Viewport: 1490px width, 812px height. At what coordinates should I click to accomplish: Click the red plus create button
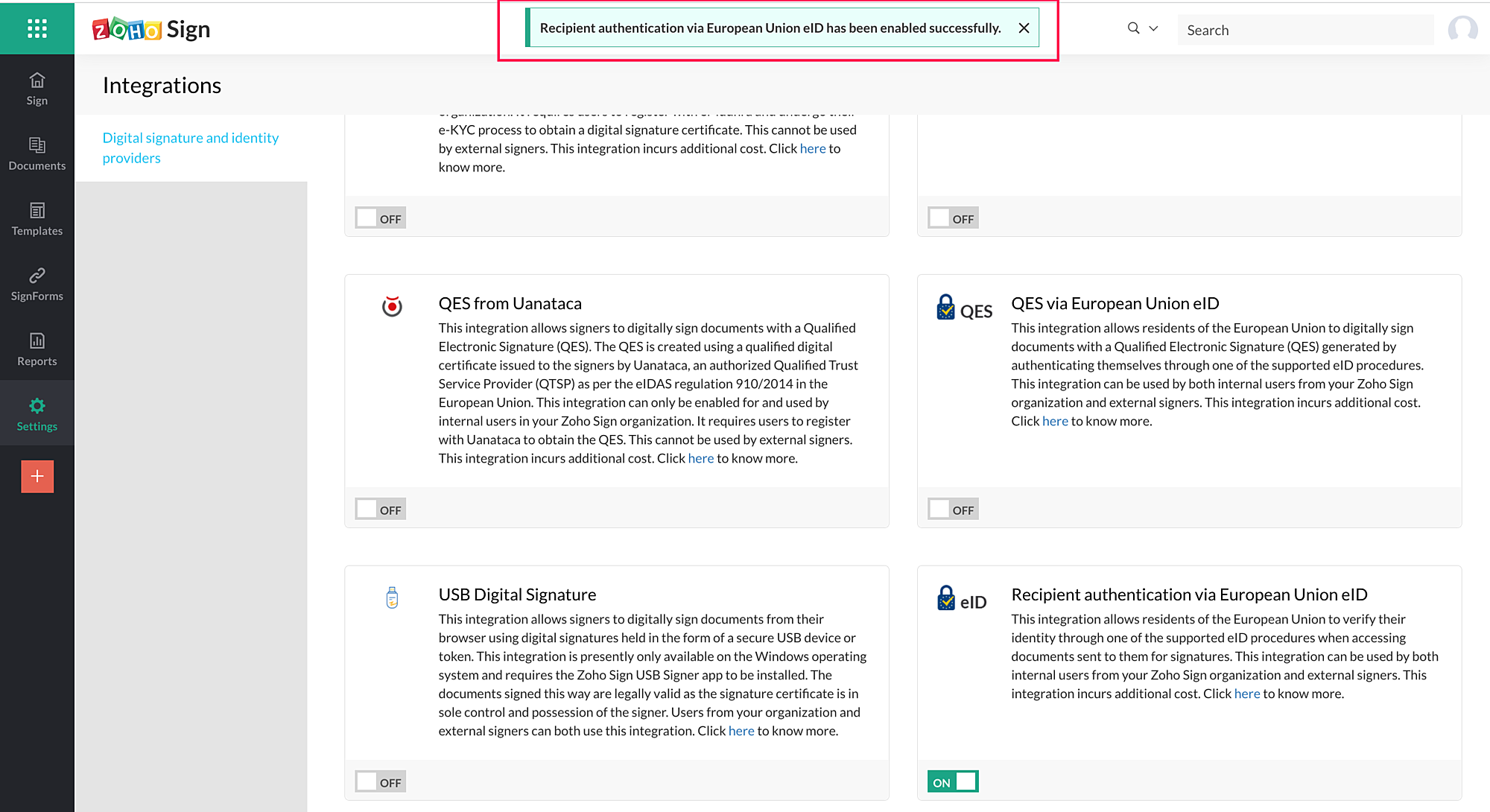pyautogui.click(x=37, y=476)
